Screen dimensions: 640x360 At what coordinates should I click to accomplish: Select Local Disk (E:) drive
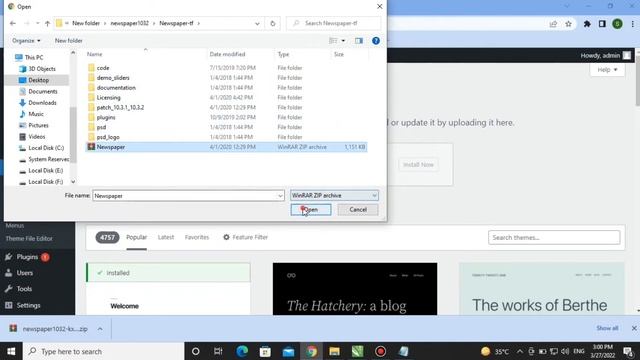click(45, 170)
